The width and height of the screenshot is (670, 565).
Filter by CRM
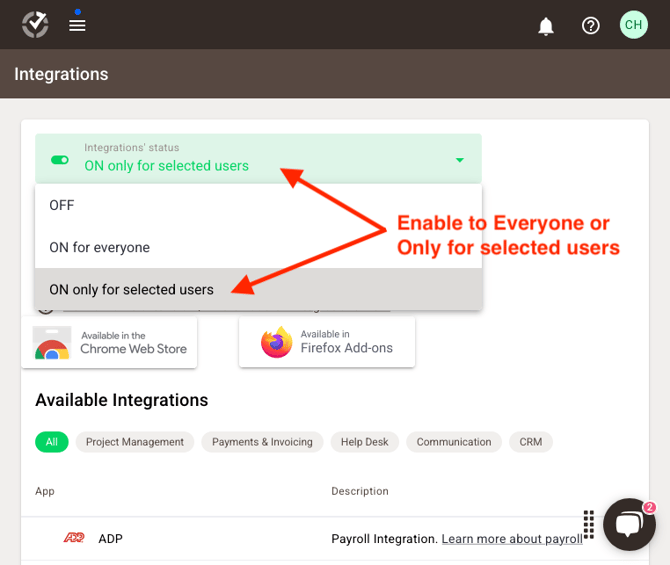tap(531, 441)
